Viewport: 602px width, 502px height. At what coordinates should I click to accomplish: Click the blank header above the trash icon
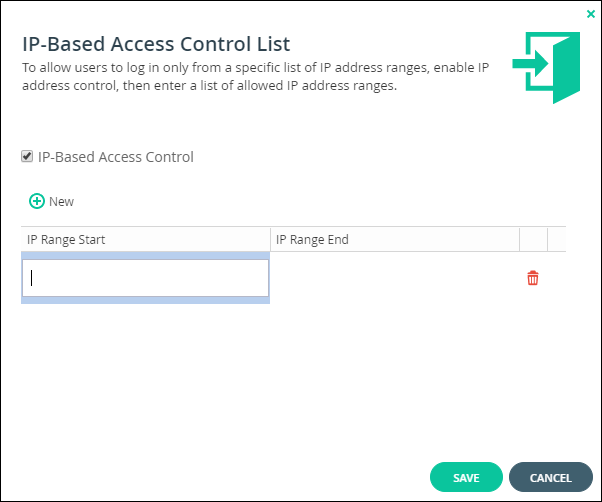[x=533, y=239]
